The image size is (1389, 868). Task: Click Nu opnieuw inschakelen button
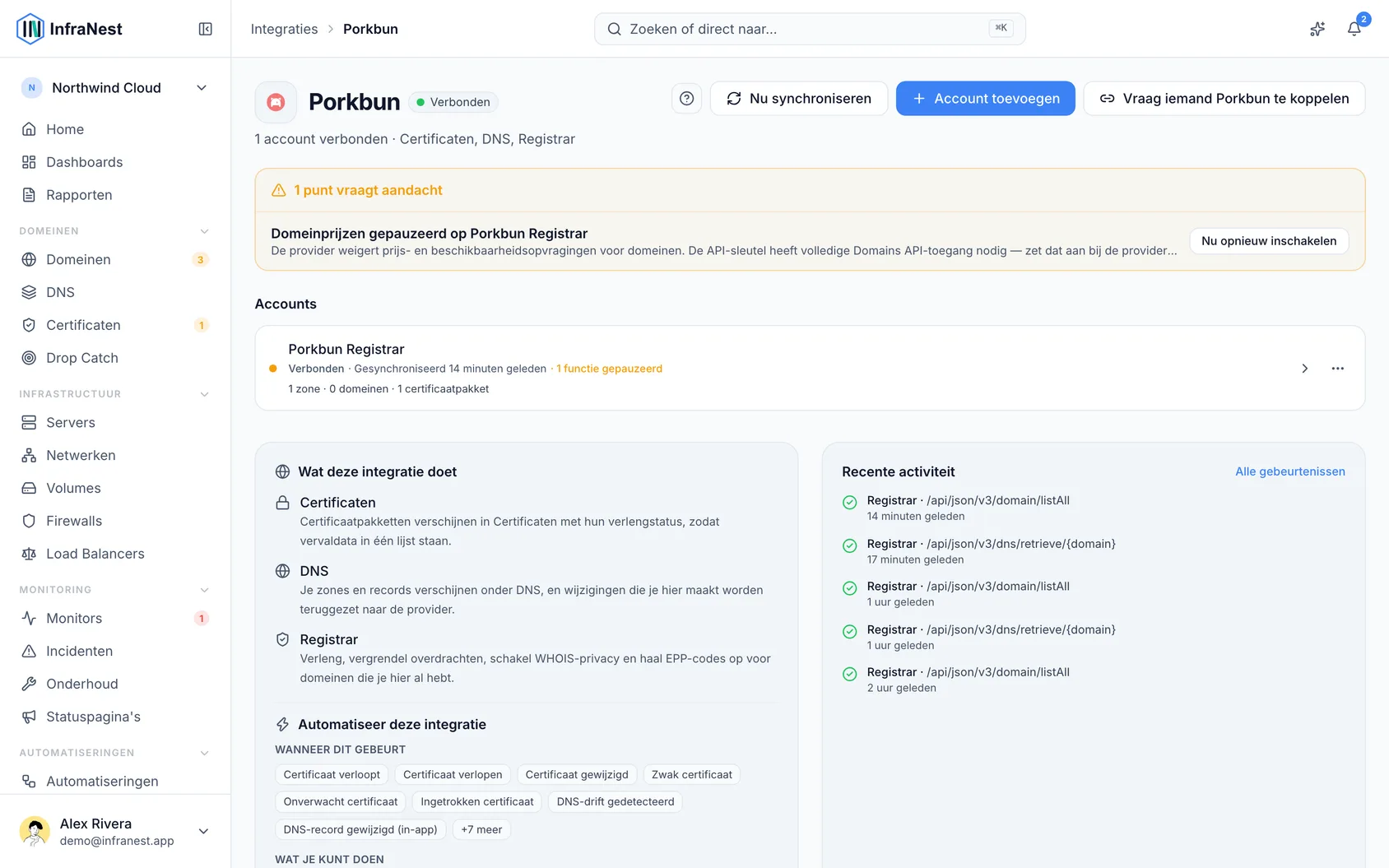coord(1269,241)
